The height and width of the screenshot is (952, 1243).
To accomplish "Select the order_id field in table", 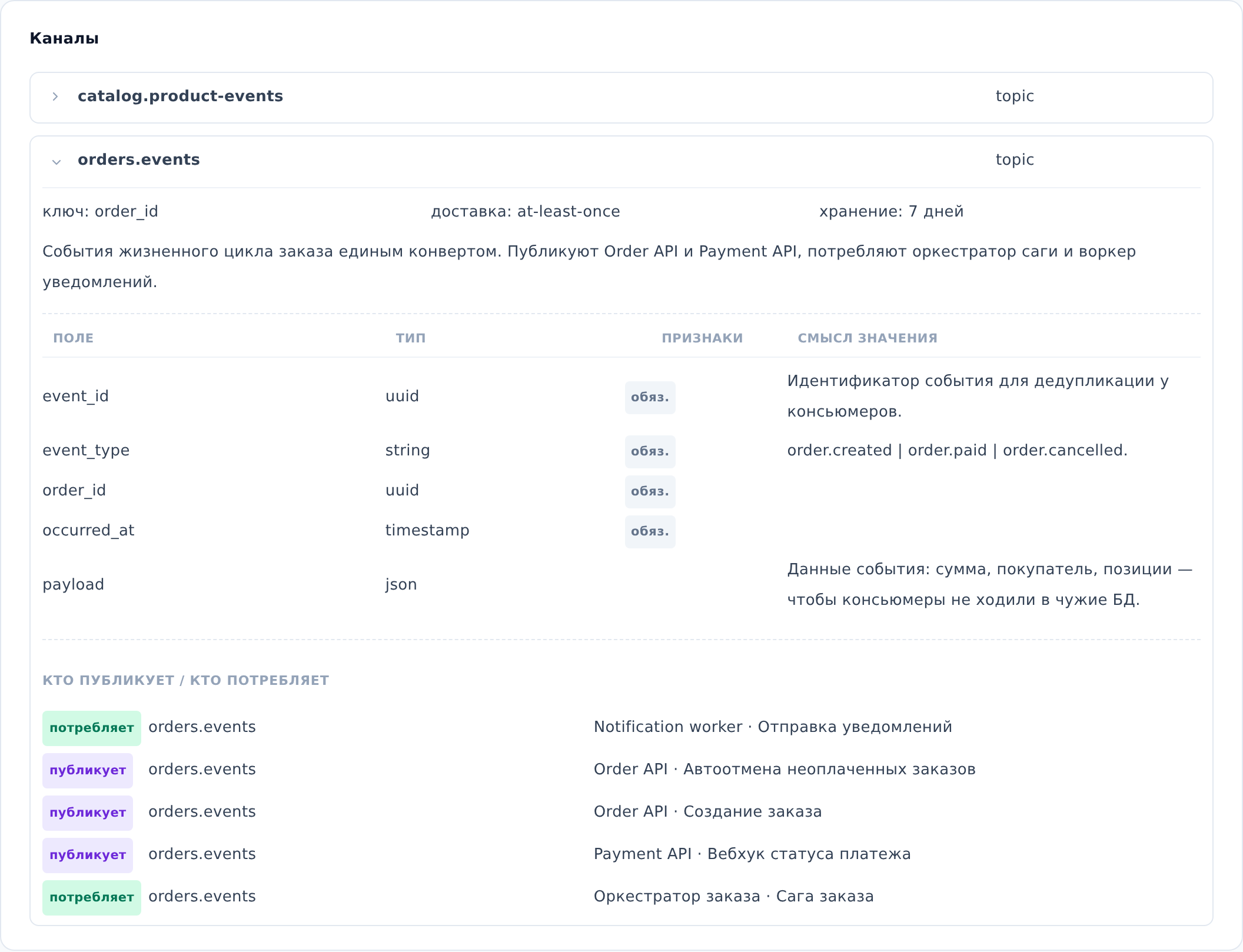I will point(74,490).
